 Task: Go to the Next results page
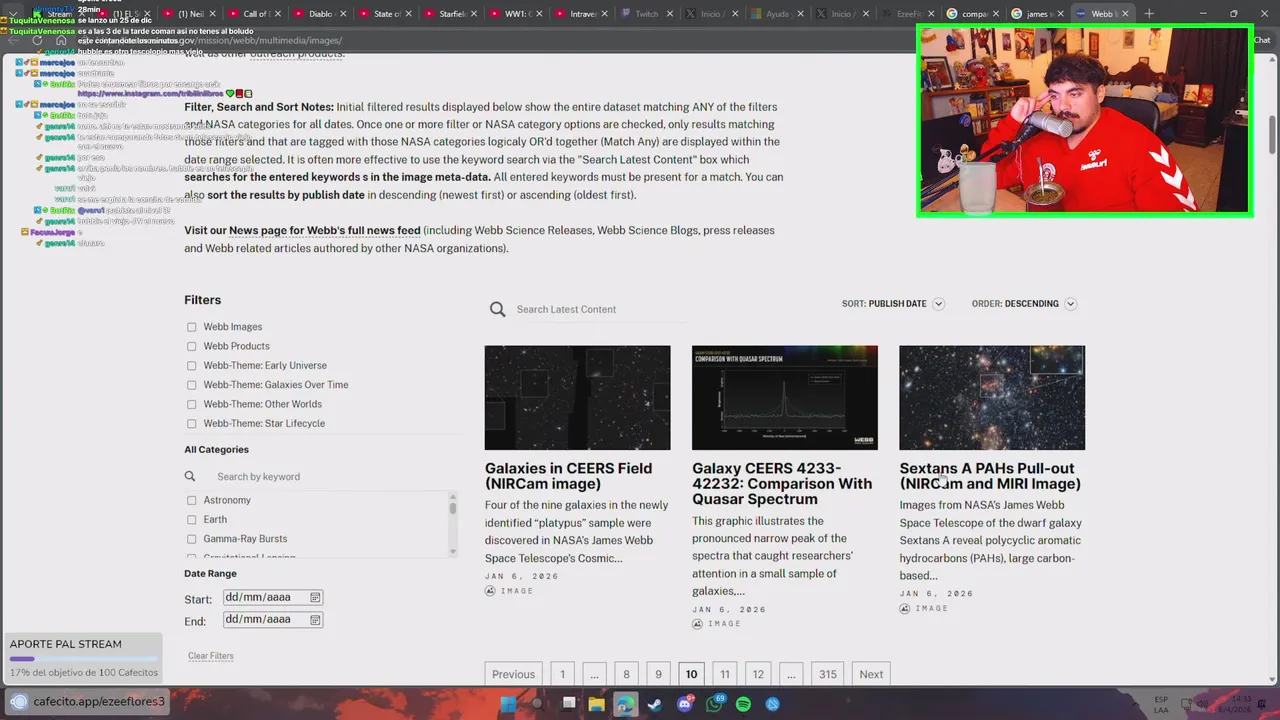pyautogui.click(x=871, y=674)
